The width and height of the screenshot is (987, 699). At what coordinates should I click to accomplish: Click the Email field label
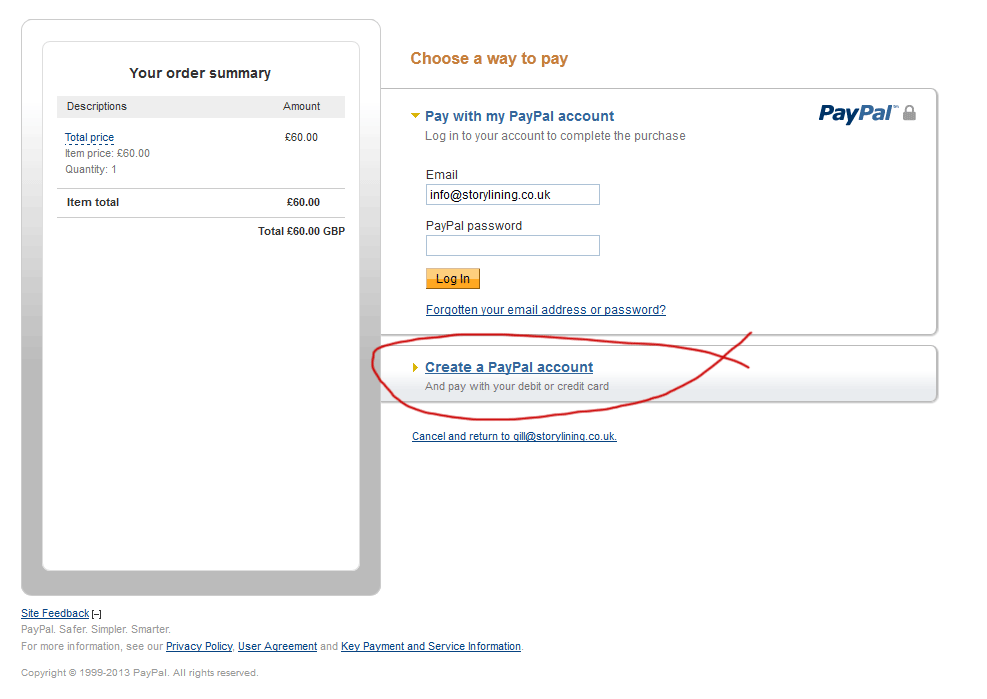tap(441, 175)
